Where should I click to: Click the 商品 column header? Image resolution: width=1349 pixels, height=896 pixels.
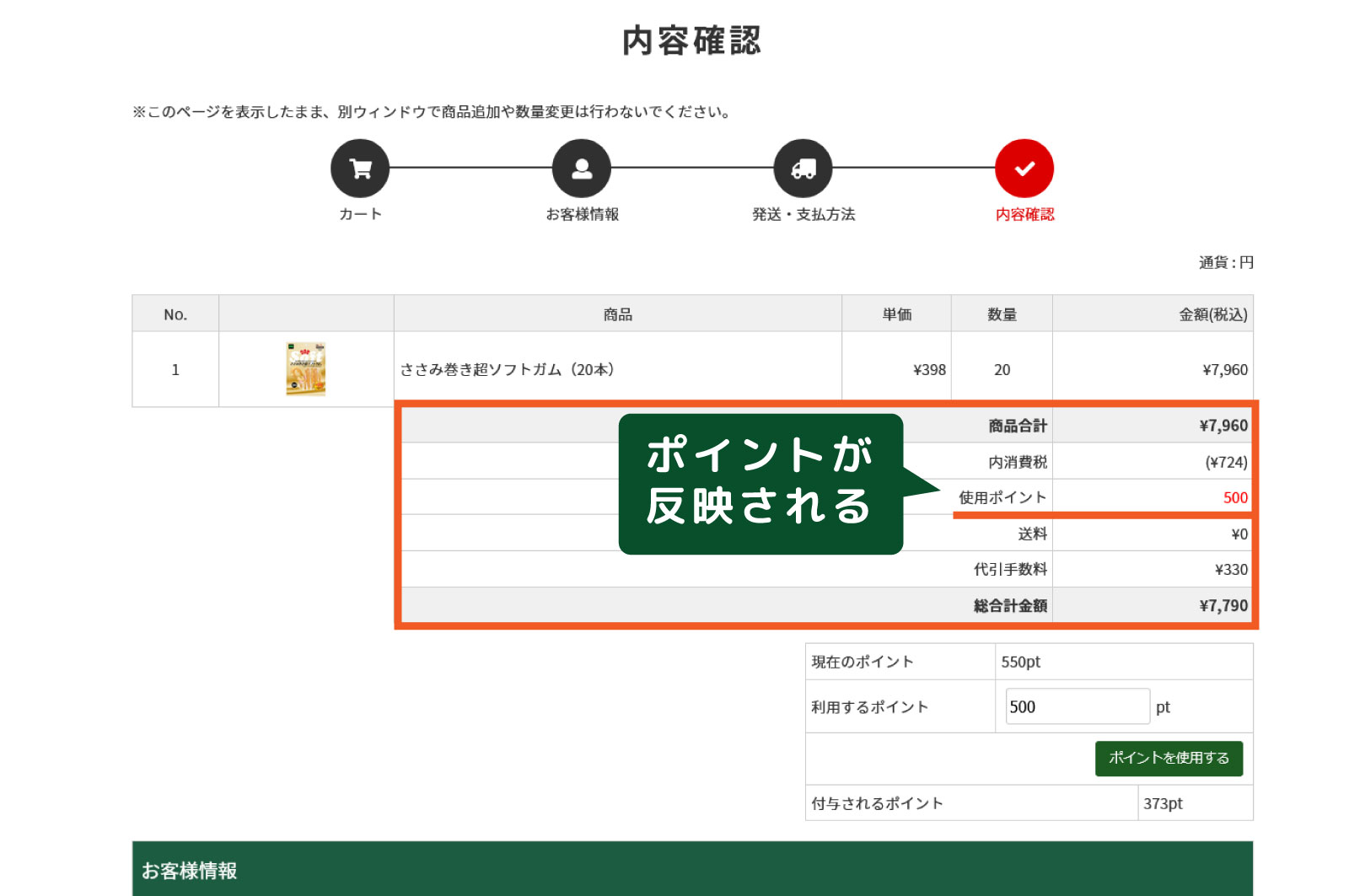617,314
